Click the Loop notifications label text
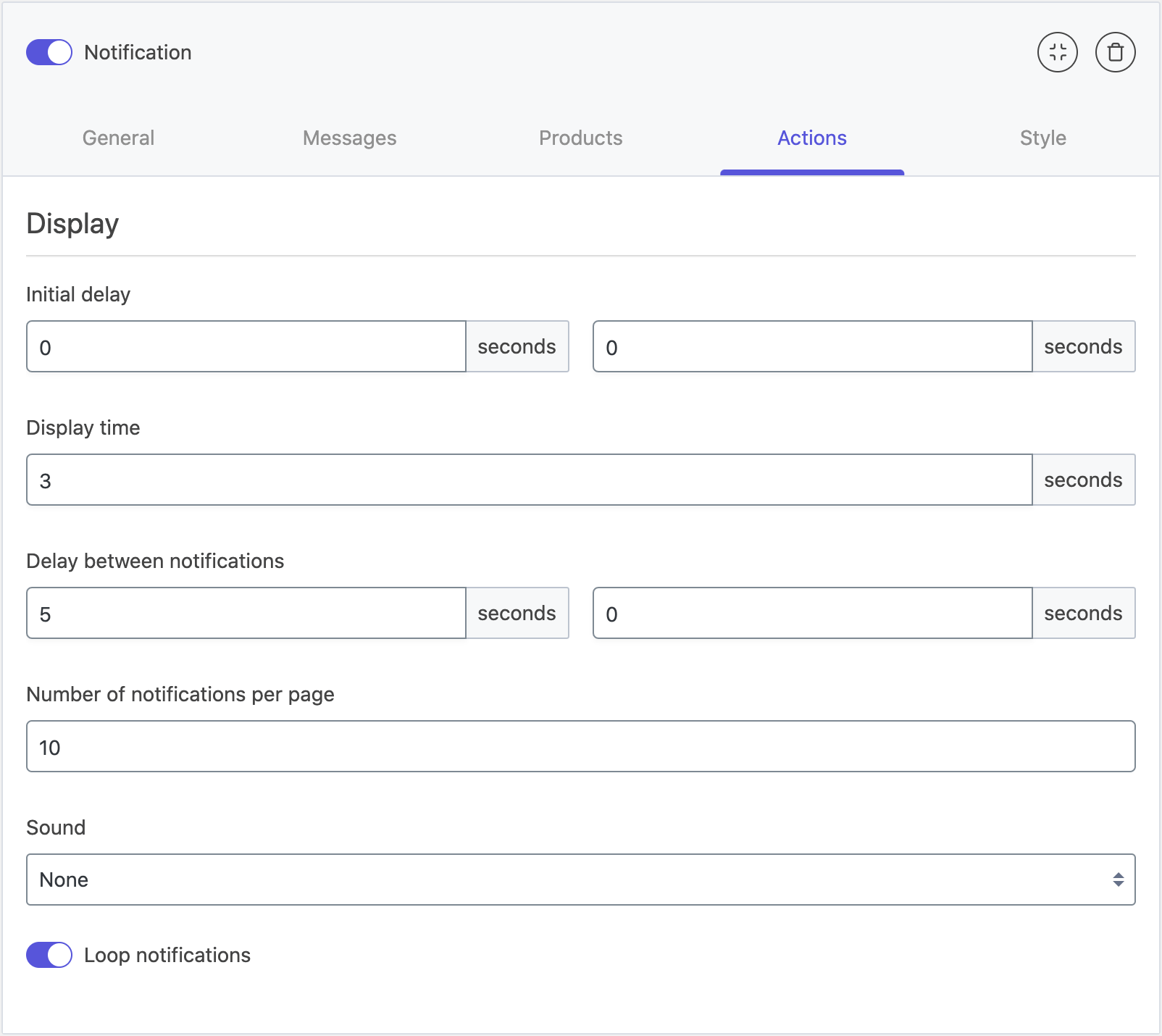Image resolution: width=1162 pixels, height=1036 pixels. pyautogui.click(x=167, y=956)
